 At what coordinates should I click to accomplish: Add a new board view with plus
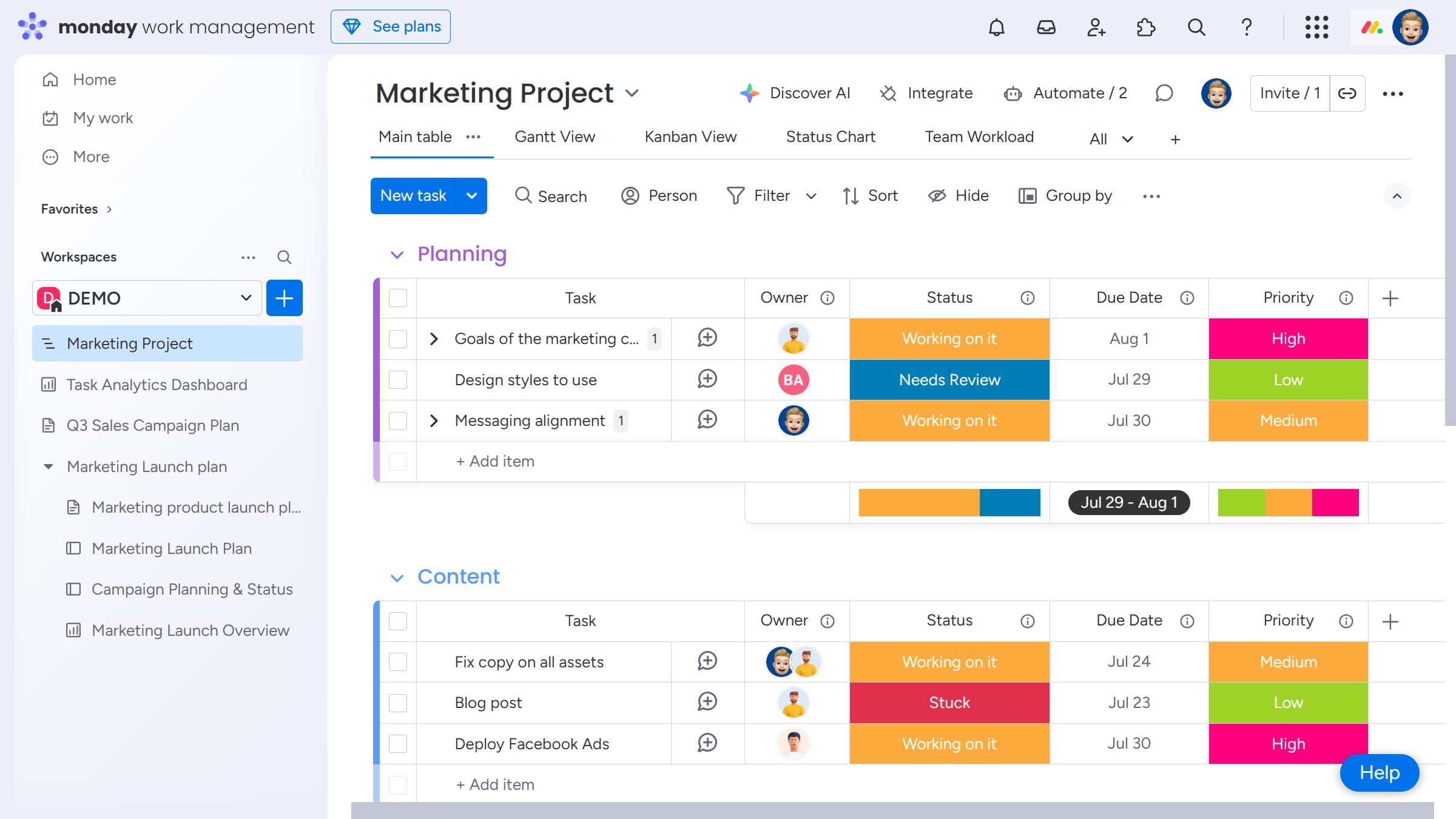[1175, 140]
